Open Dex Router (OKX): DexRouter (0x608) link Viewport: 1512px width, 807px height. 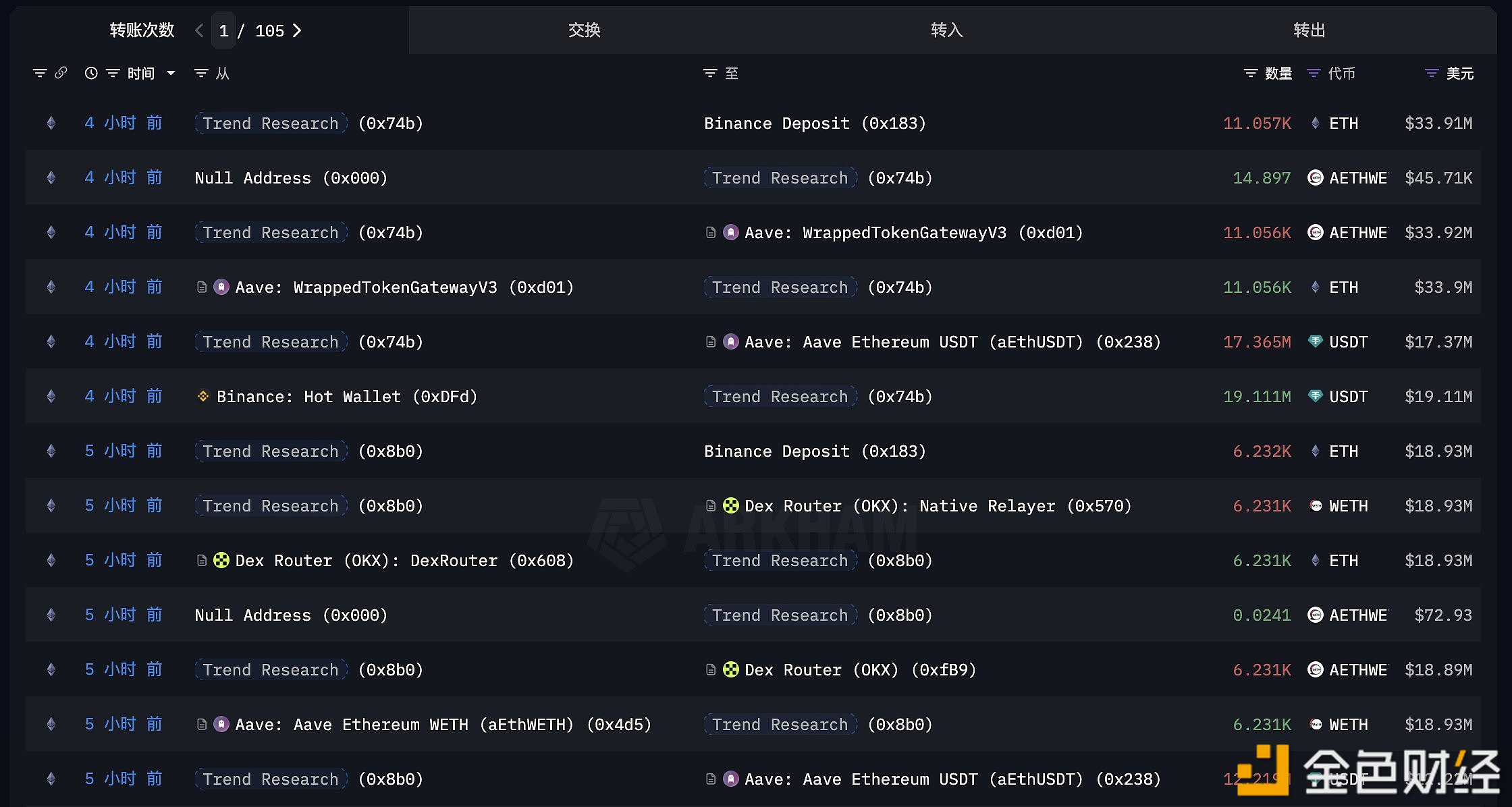pyautogui.click(x=404, y=561)
